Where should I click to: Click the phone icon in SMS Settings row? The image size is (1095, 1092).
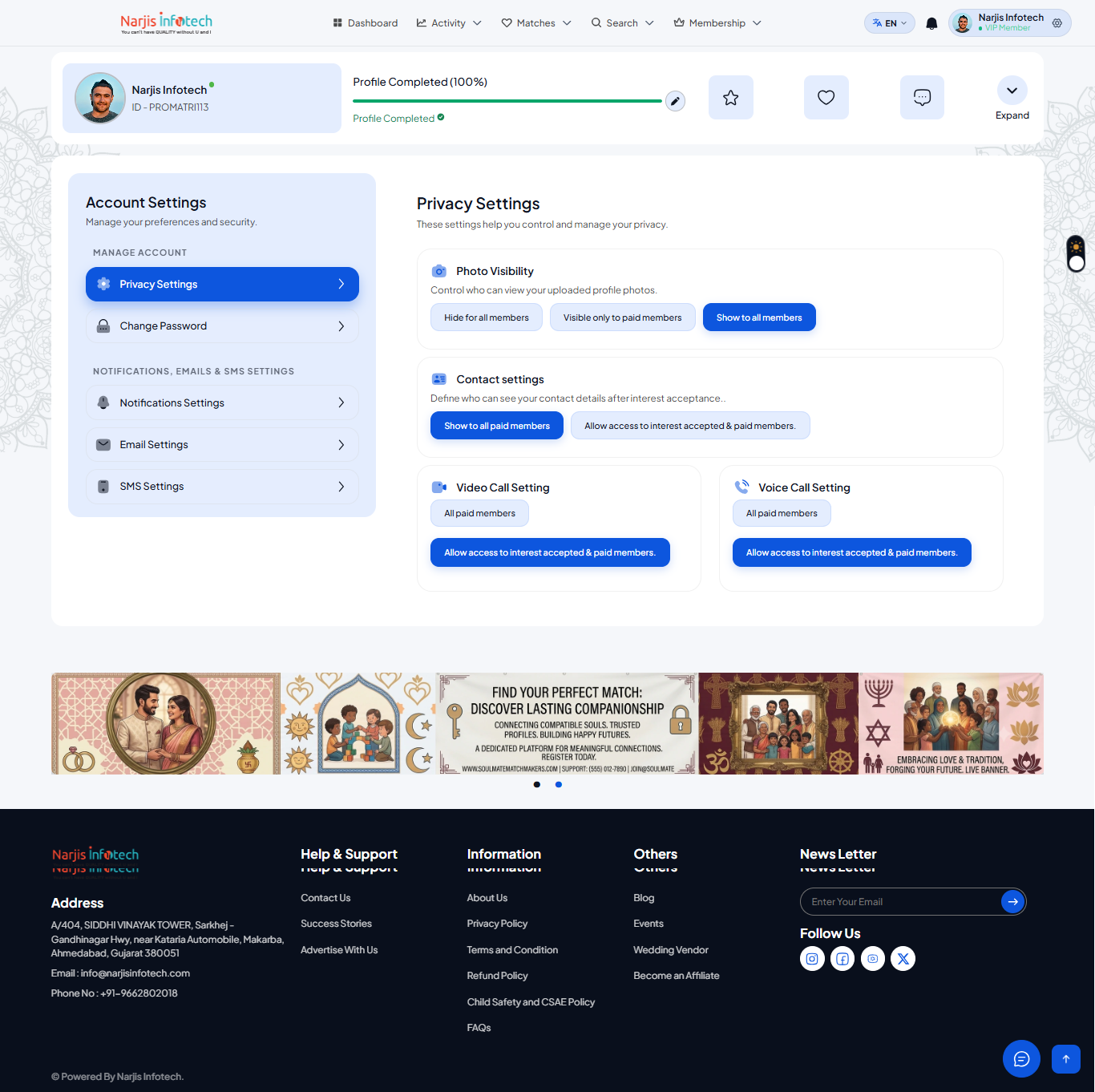(103, 487)
